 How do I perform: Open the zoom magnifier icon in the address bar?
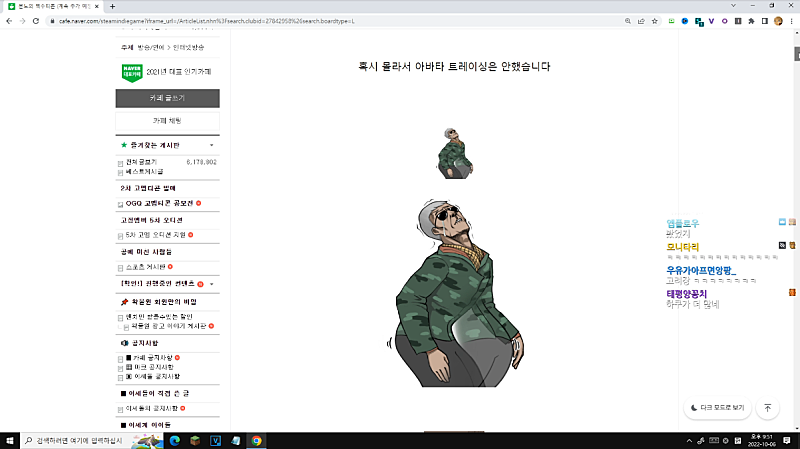click(628, 21)
